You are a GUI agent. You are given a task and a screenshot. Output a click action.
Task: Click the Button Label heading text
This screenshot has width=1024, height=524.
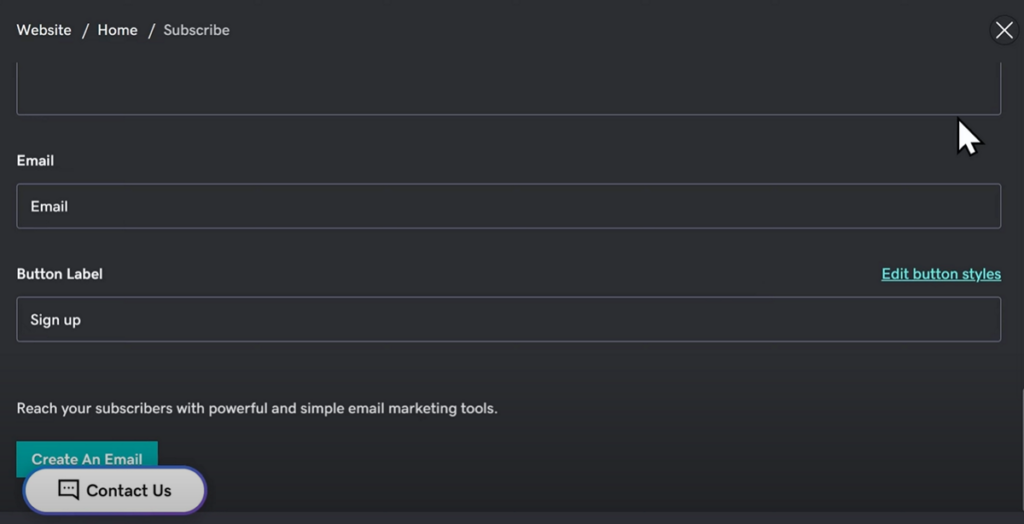(59, 274)
